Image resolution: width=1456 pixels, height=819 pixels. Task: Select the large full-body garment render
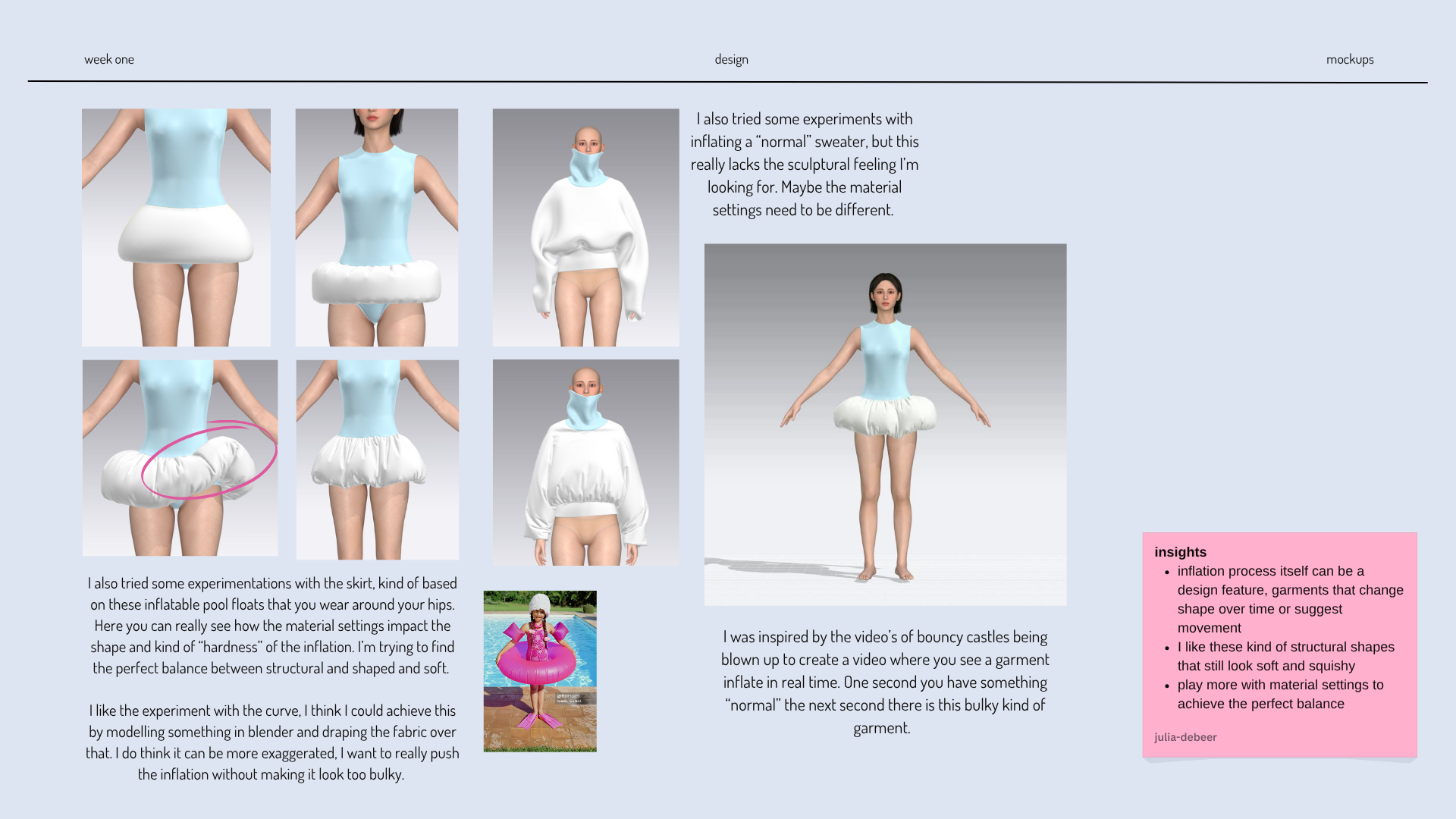pos(885,423)
